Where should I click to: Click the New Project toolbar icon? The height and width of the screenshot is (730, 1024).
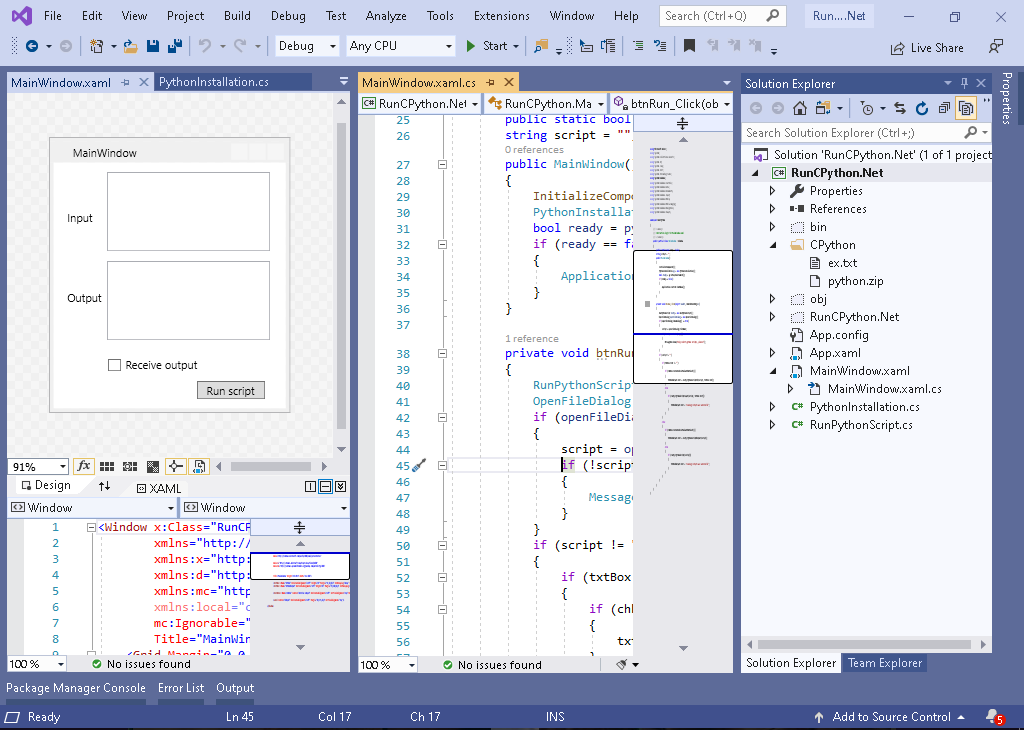pyautogui.click(x=97, y=46)
